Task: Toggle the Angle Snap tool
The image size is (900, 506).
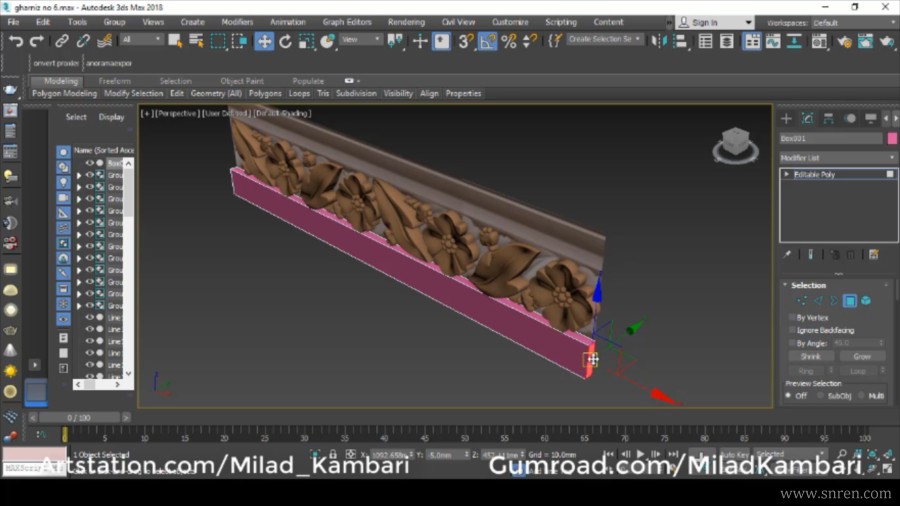Action: [x=487, y=41]
